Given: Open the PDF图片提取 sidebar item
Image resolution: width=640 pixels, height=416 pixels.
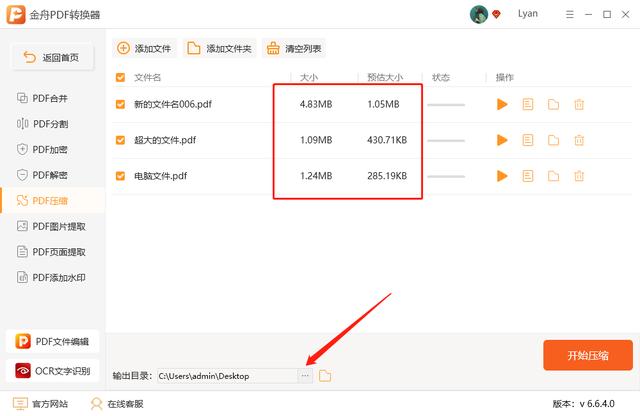Looking at the screenshot, I should click(x=51, y=227).
